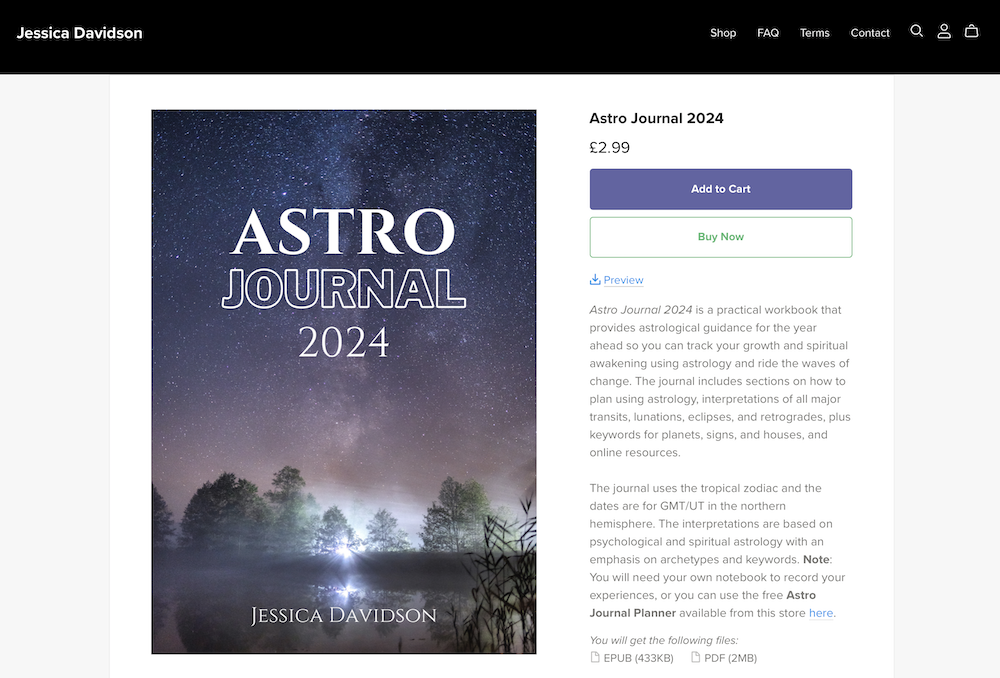This screenshot has width=1000, height=678.
Task: Click the account profile icon
Action: 944,31
